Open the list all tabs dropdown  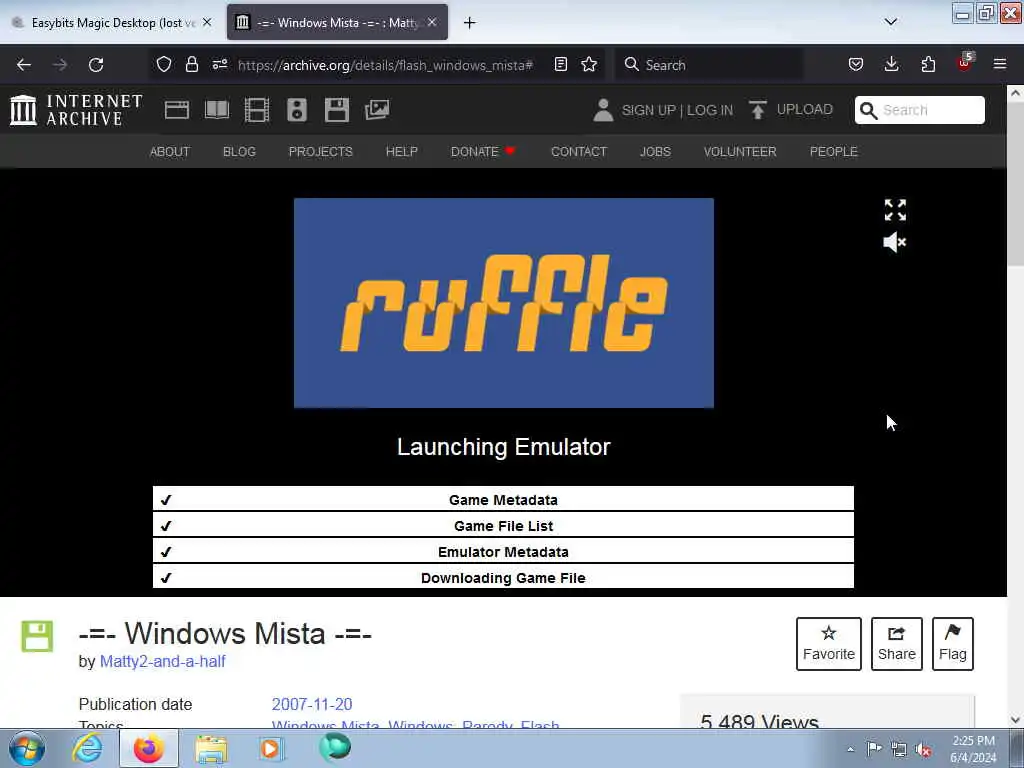click(890, 22)
